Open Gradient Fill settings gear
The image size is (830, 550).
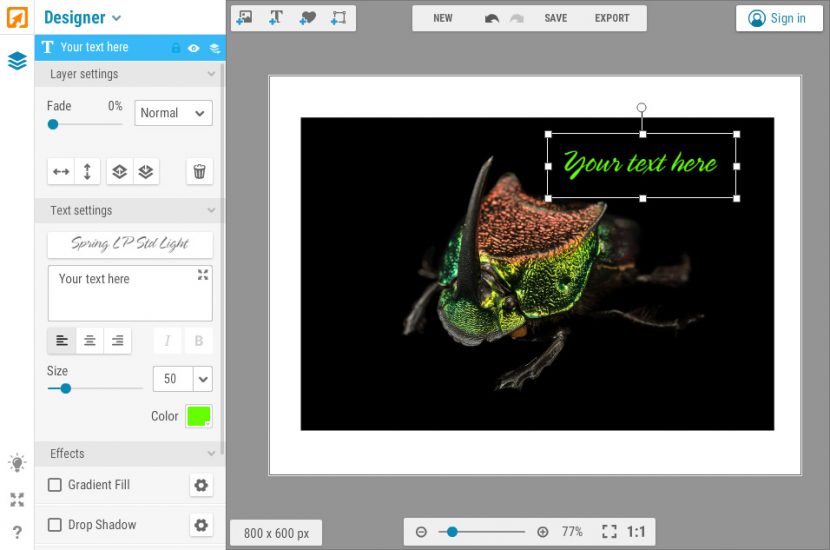[x=201, y=485]
